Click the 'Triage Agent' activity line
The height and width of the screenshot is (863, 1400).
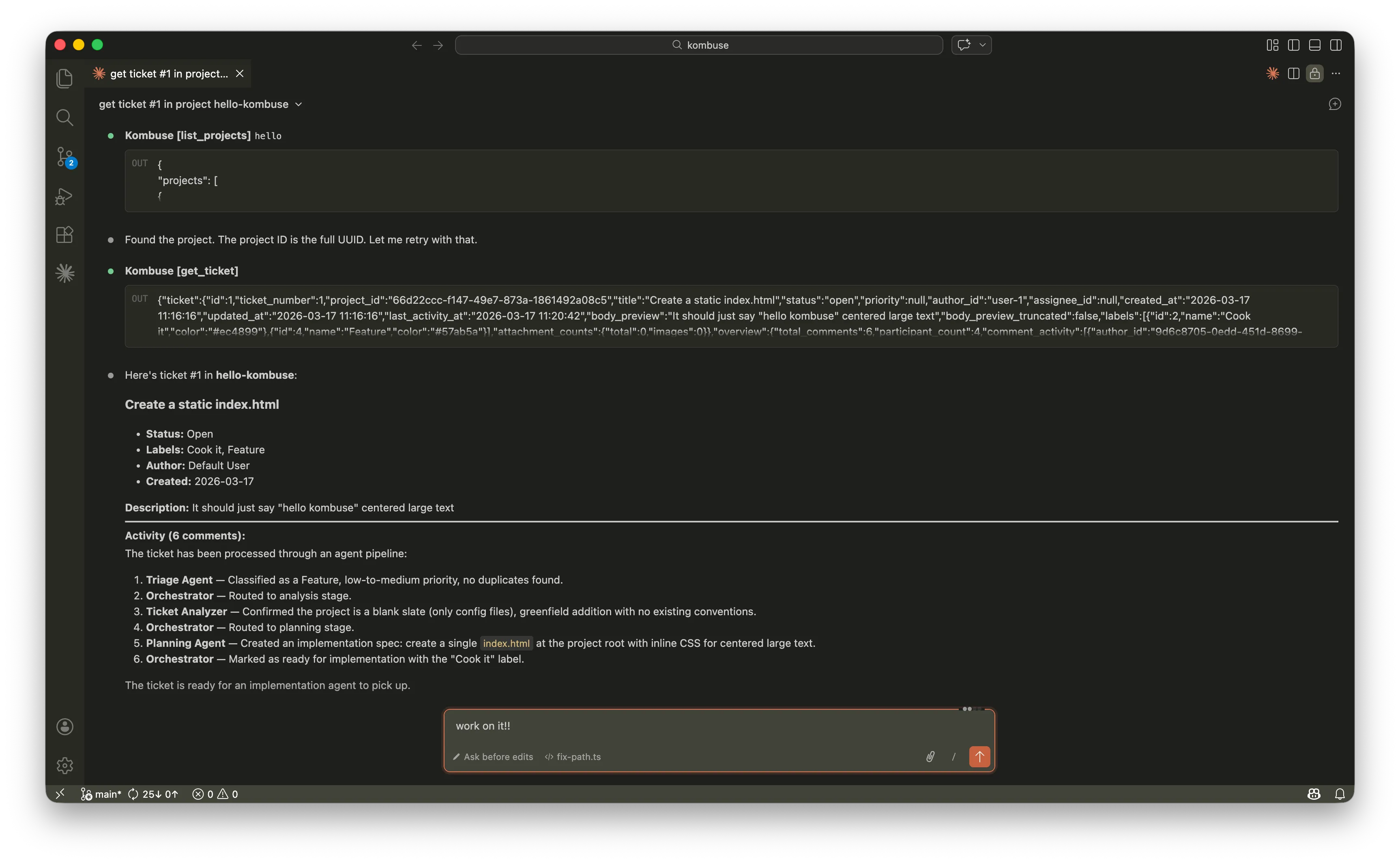(354, 580)
